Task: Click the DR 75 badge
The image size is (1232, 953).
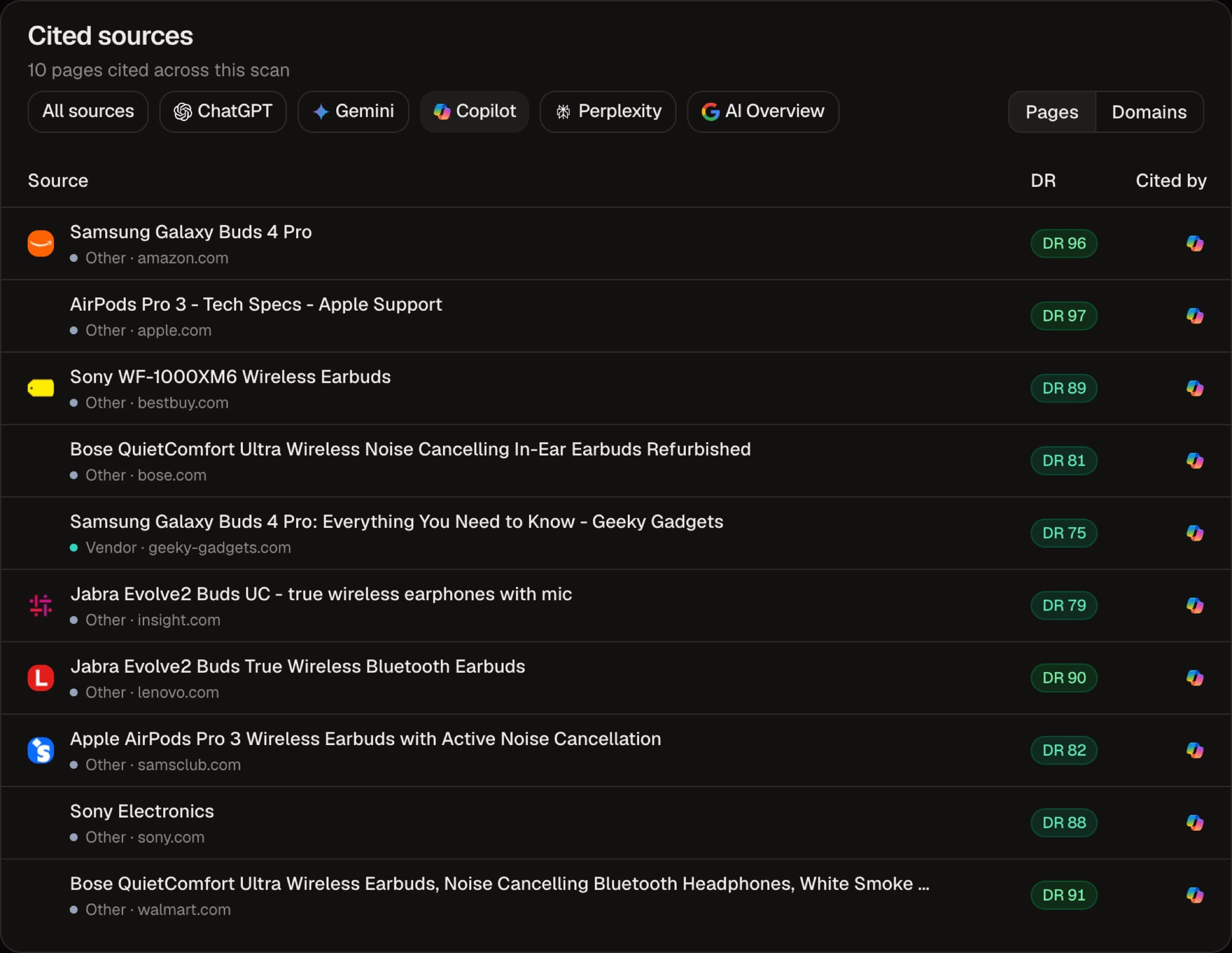Action: pyautogui.click(x=1064, y=533)
